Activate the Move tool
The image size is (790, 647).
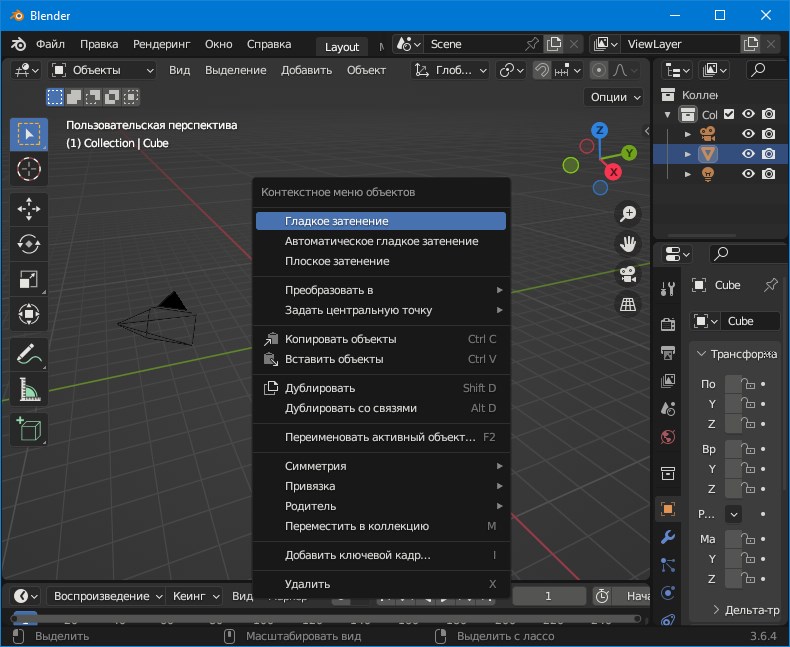[x=29, y=209]
